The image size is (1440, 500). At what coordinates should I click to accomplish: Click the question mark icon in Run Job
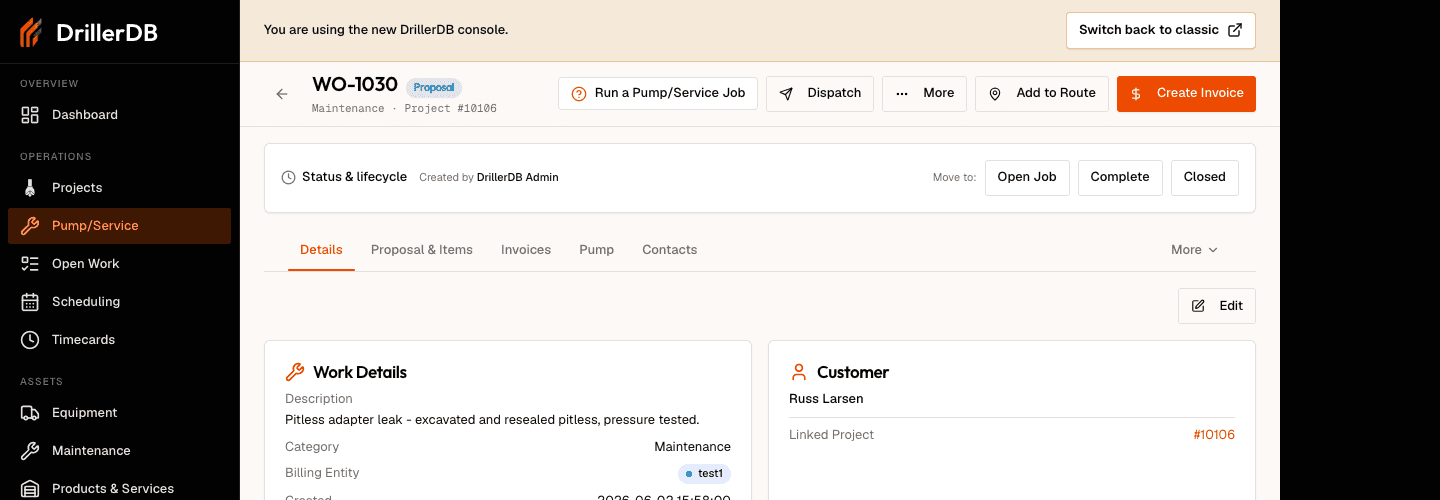(579, 94)
